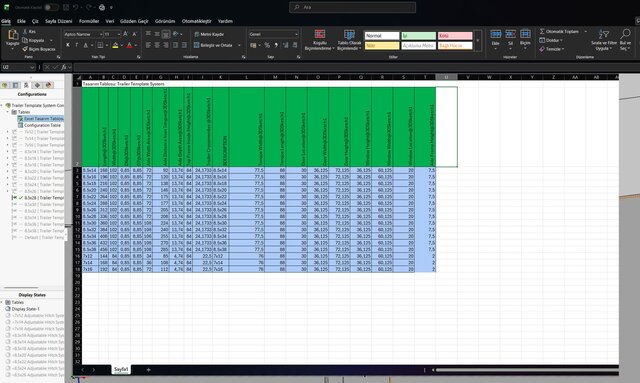Open the font size dropdown

[119, 34]
